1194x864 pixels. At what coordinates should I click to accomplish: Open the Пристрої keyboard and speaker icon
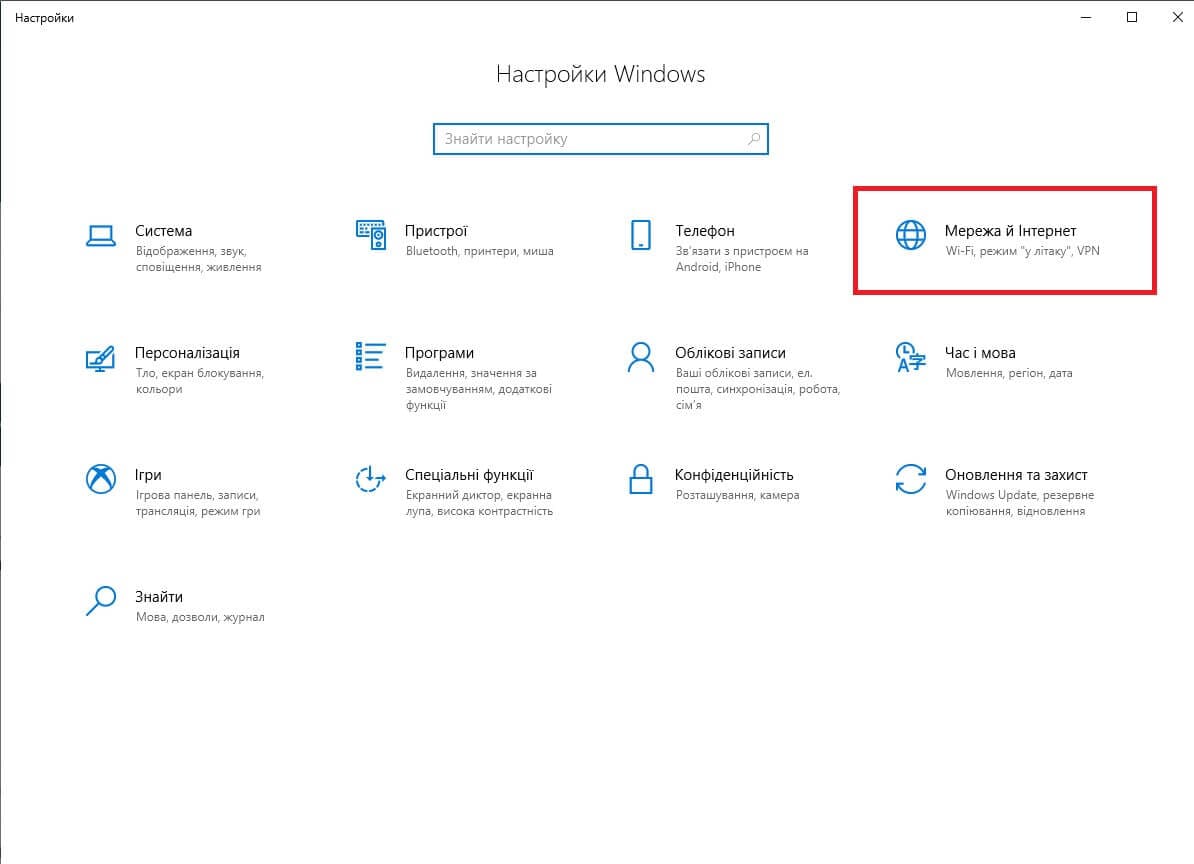pyautogui.click(x=371, y=235)
